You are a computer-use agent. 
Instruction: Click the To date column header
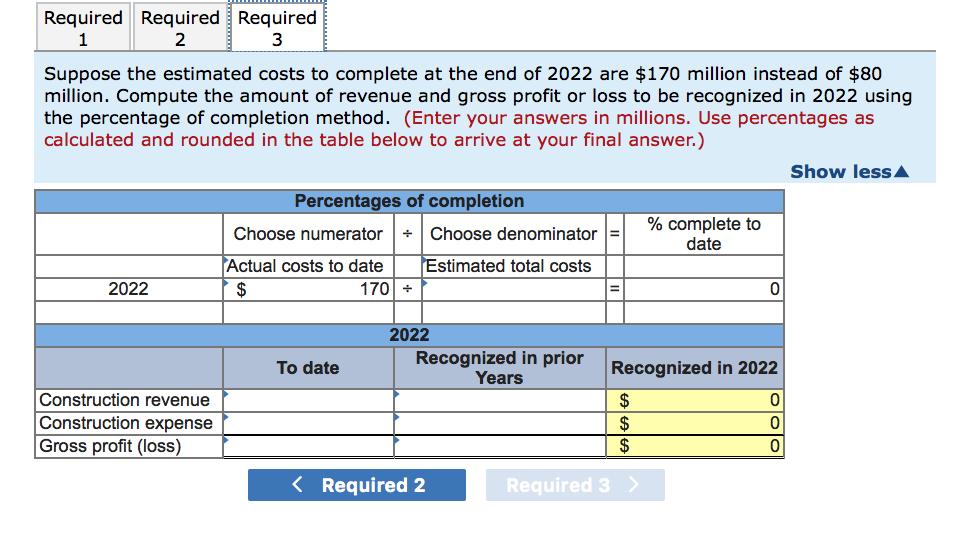point(308,368)
